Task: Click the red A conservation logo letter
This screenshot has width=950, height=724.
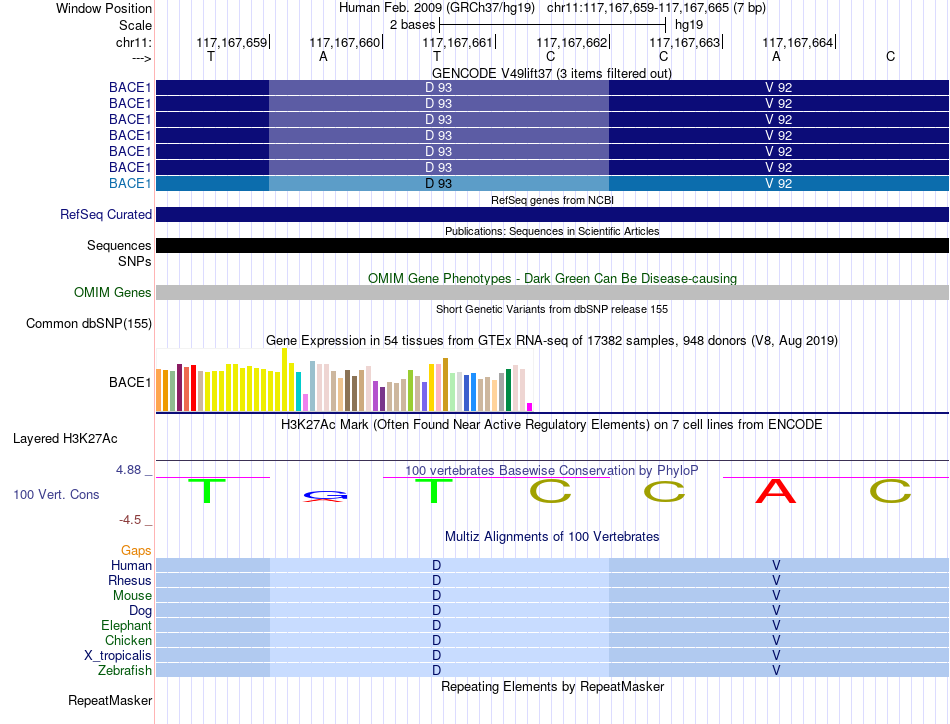Action: tap(776, 491)
